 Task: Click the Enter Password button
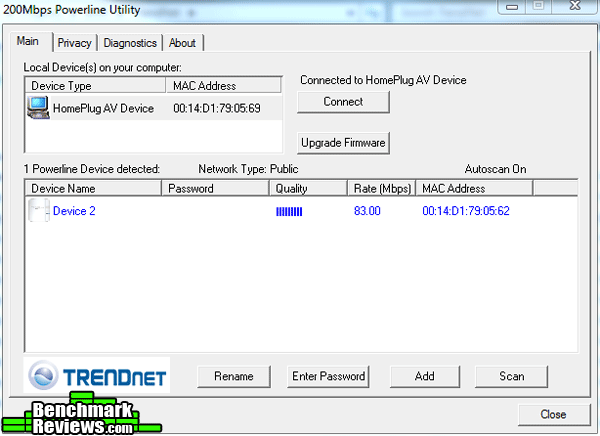[x=328, y=376]
